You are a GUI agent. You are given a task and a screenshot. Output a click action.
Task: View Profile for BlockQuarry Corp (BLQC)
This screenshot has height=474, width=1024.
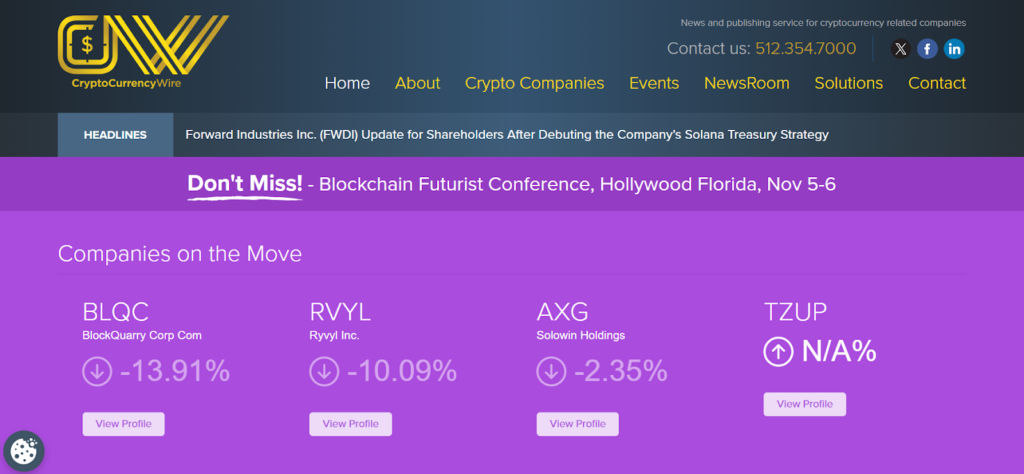pyautogui.click(x=123, y=424)
